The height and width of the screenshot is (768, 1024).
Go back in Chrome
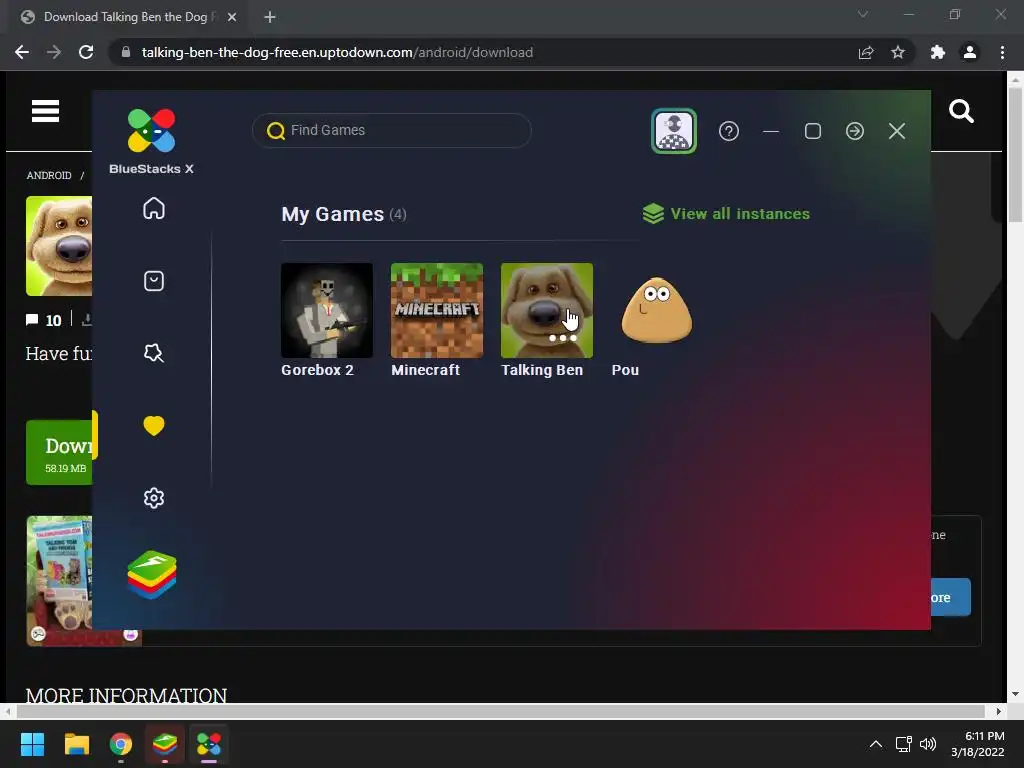tap(22, 52)
